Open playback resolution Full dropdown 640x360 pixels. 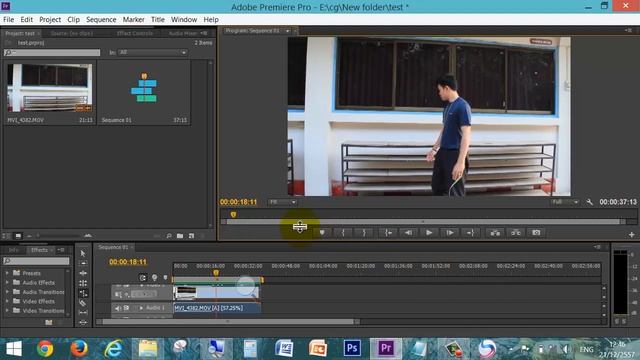point(565,202)
